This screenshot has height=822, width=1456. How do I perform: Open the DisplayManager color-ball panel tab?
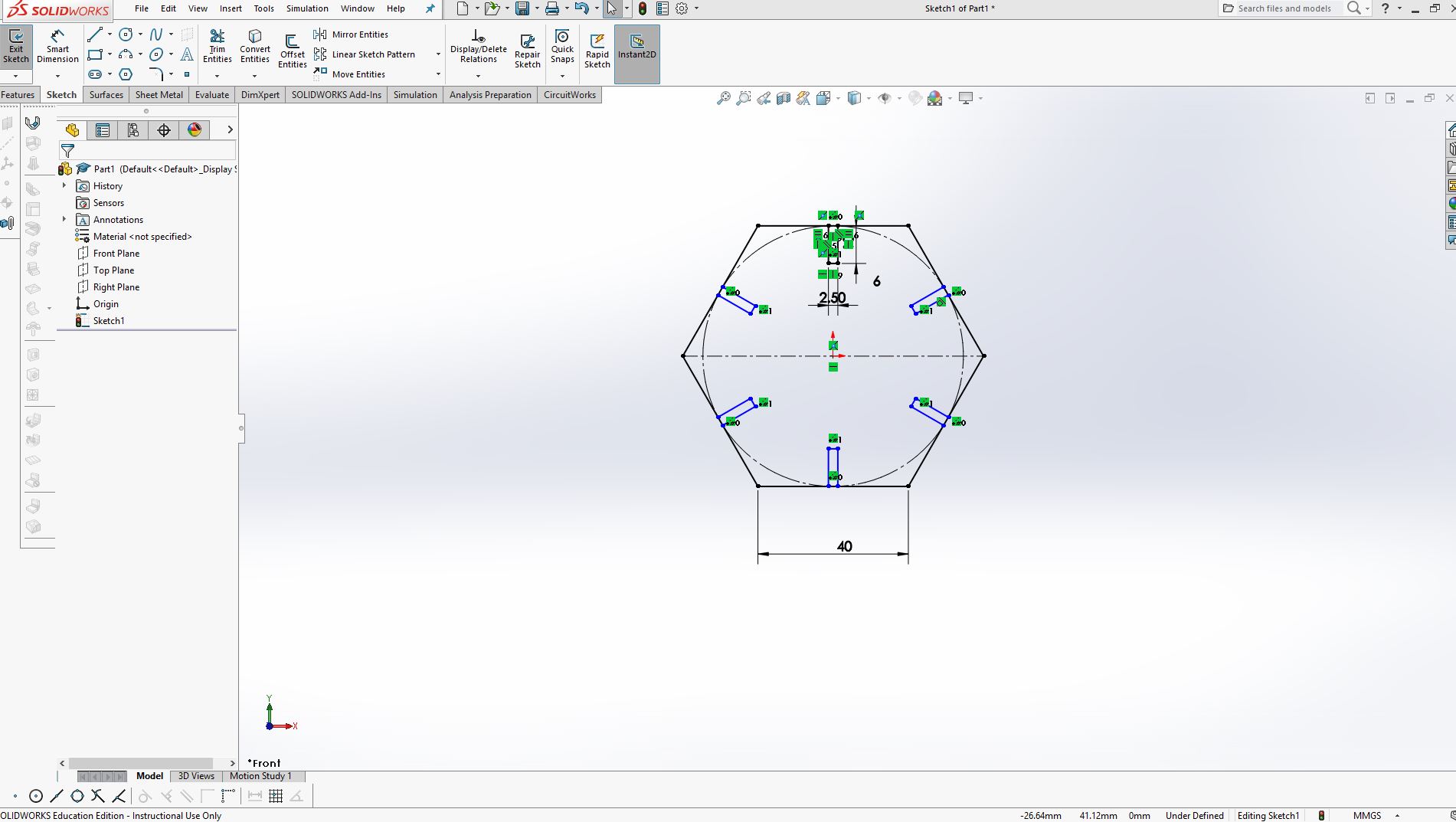[195, 130]
